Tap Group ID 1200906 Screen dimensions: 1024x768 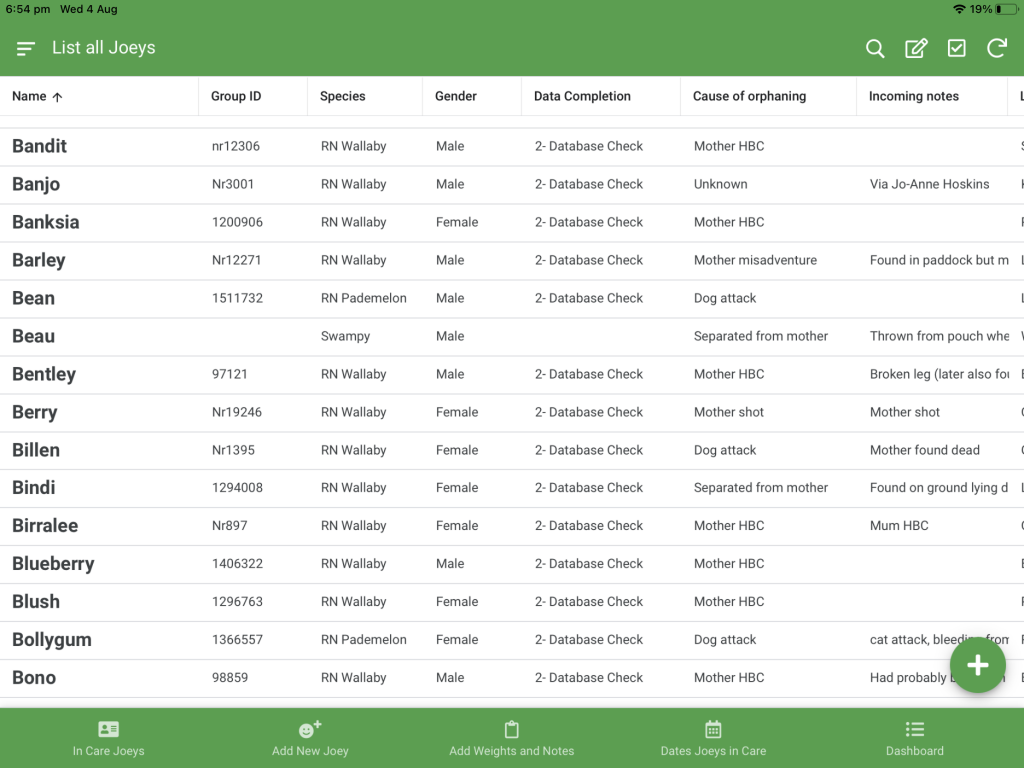(237, 222)
